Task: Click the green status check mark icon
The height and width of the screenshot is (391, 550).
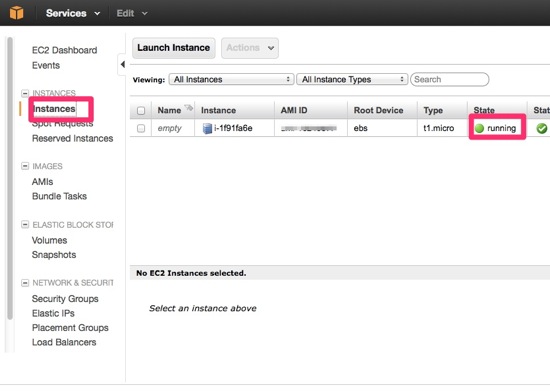Action: coord(542,129)
